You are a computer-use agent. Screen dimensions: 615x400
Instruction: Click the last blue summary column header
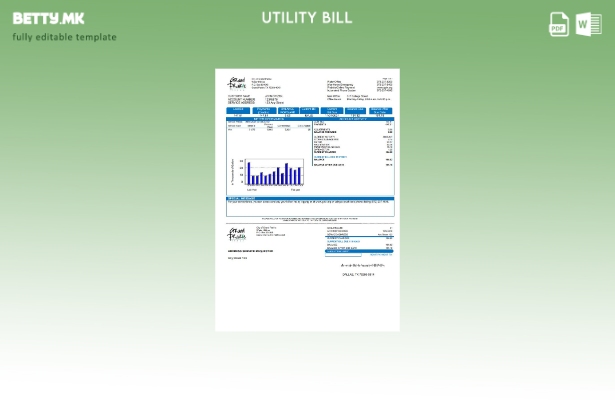point(380,110)
